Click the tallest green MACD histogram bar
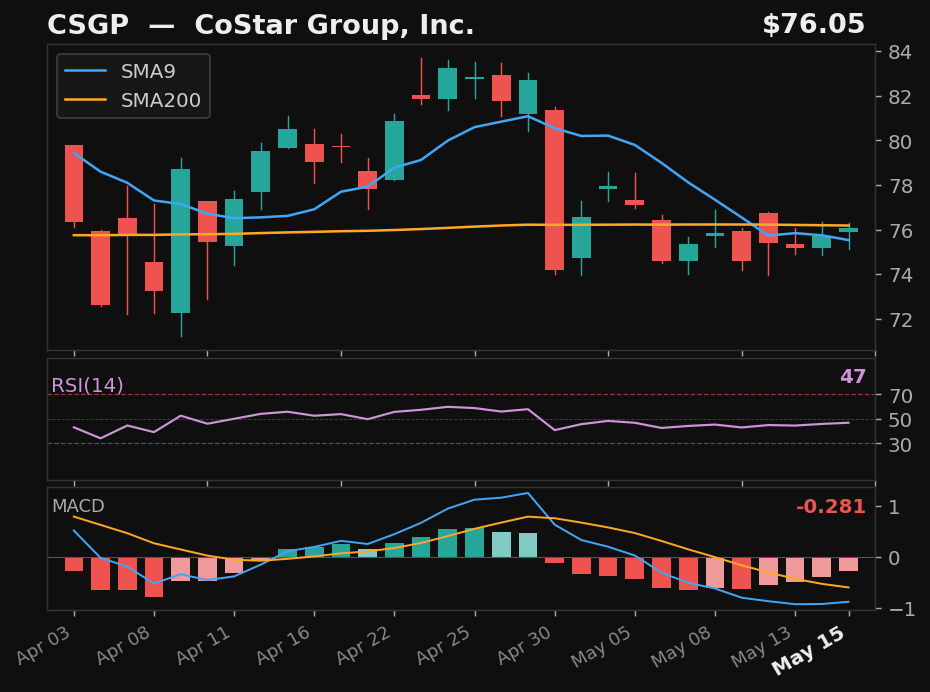Image resolution: width=930 pixels, height=692 pixels. [474, 543]
